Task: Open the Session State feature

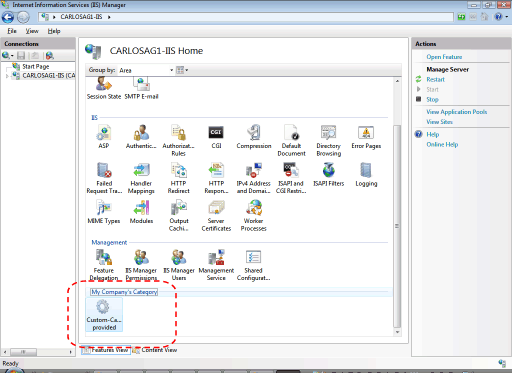Action: click(x=104, y=89)
